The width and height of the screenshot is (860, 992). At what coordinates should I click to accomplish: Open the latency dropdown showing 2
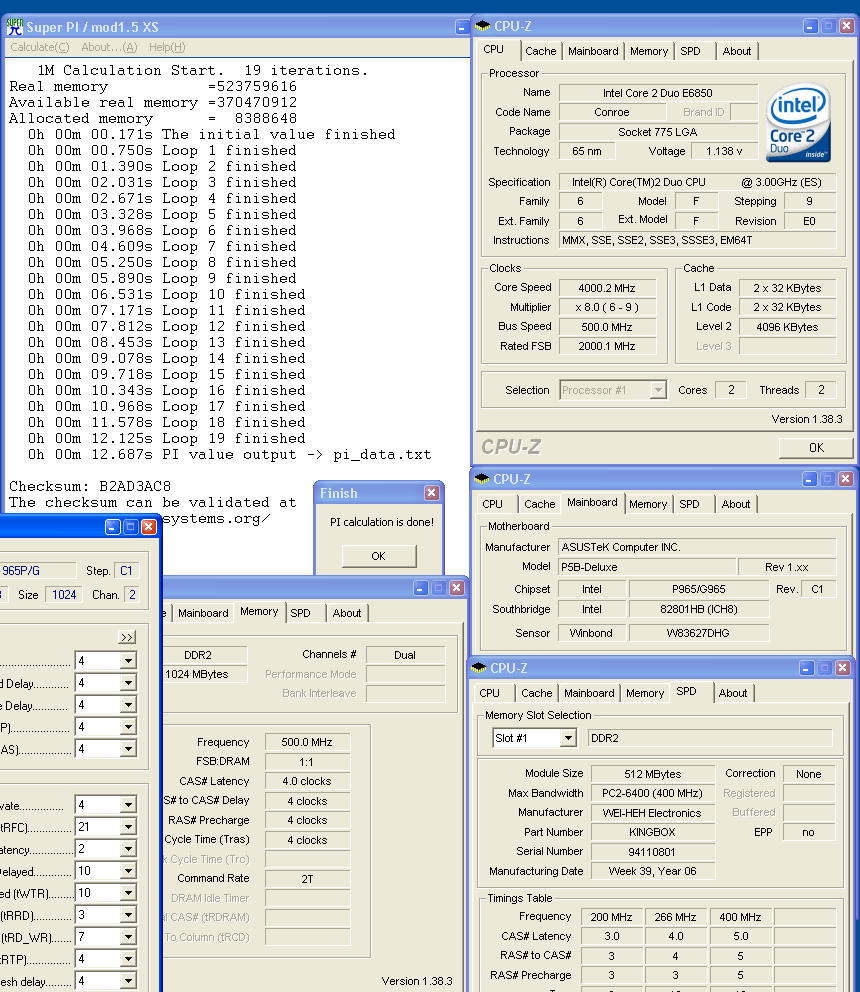coord(105,849)
